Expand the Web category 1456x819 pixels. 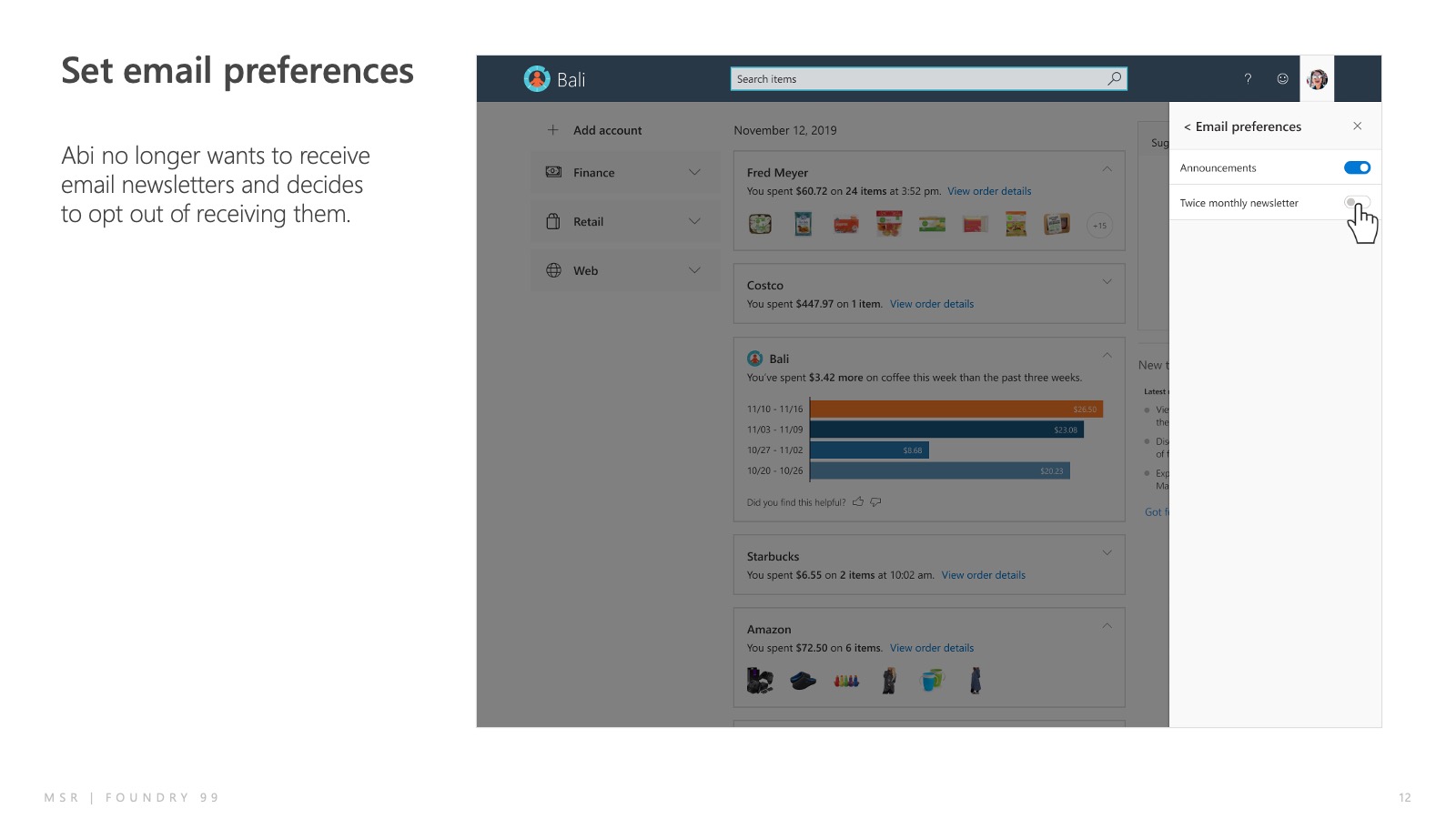[694, 271]
